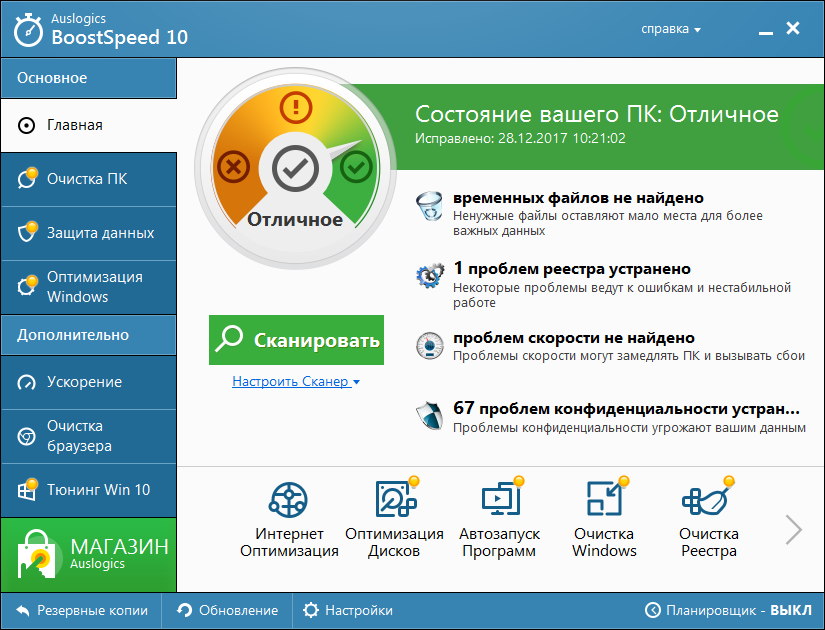Screen dimensions: 825x630
Task: Open the Тюнинг Win 10 section
Action: pos(88,490)
